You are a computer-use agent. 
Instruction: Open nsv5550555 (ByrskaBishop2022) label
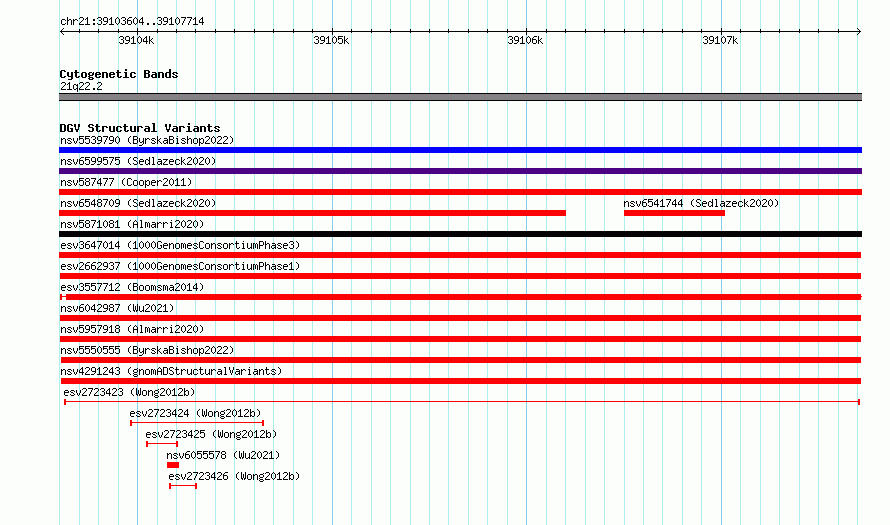(147, 350)
